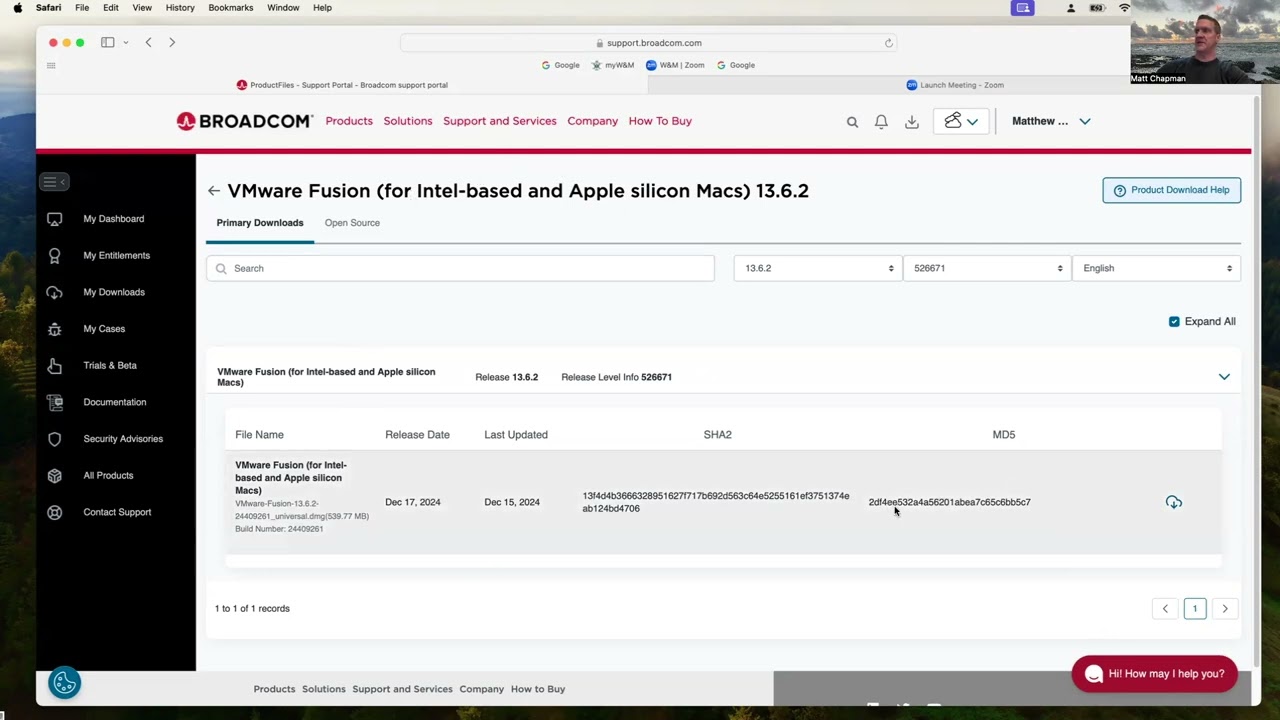
Task: Click the My Dashboard sidebar icon
Action: click(55, 218)
